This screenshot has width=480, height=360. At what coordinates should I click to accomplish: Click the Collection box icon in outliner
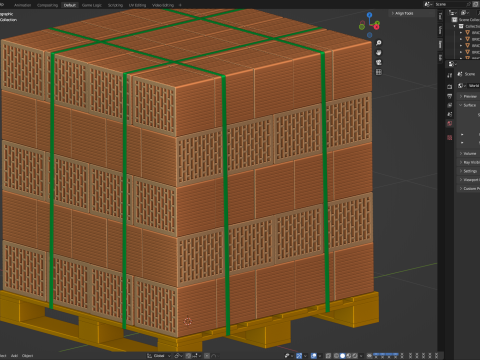pos(461,26)
